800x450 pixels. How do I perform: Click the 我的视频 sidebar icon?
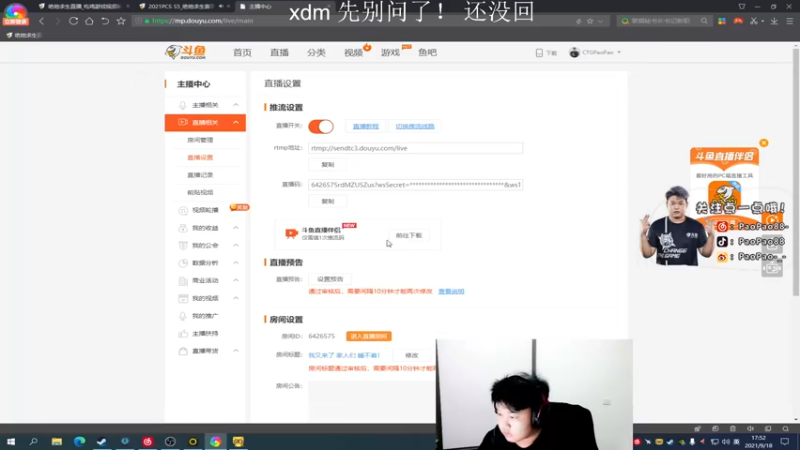183,298
